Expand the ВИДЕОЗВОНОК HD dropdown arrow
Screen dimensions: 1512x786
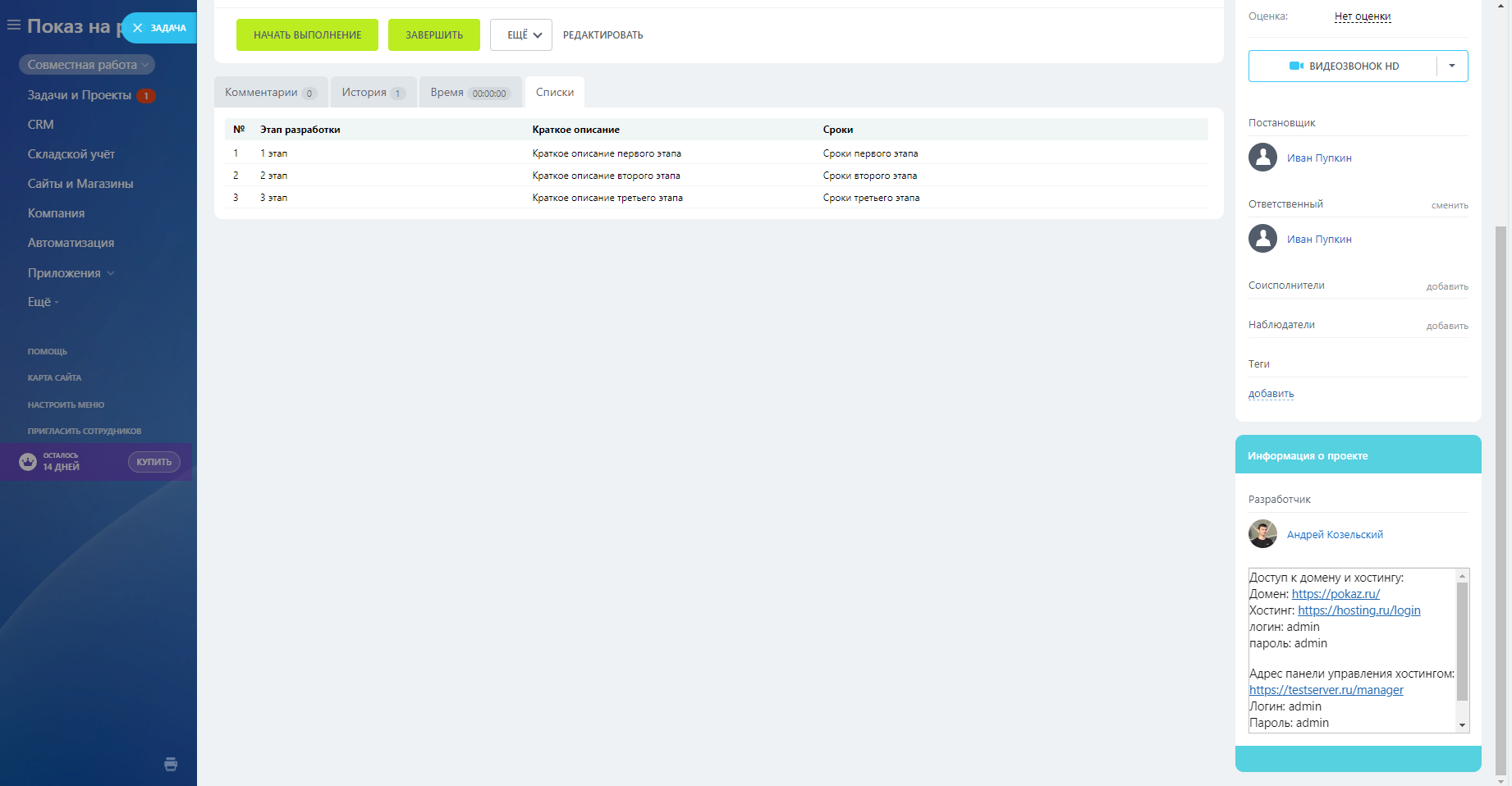1452,66
